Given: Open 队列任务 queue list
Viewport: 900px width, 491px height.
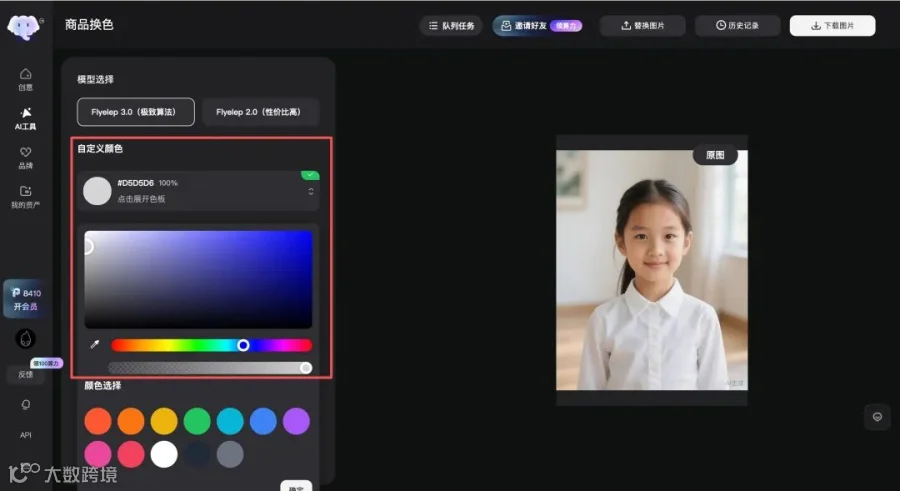Looking at the screenshot, I should pos(451,26).
